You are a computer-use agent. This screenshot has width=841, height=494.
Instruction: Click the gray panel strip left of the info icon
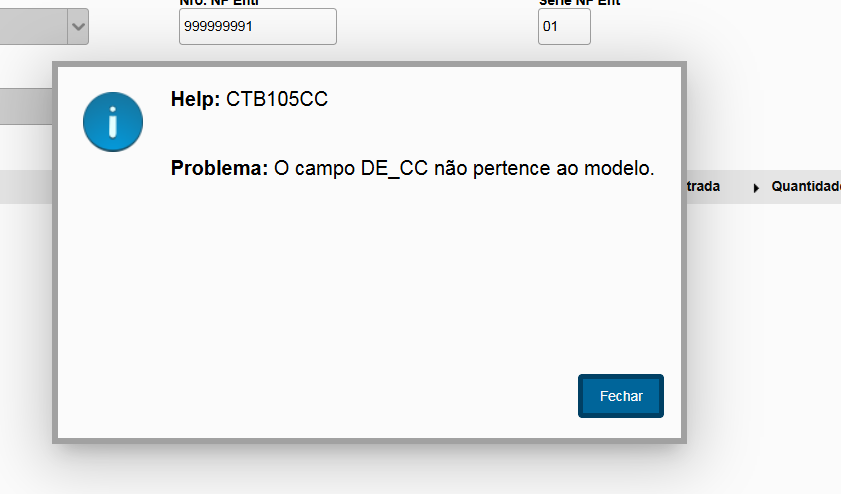coord(26,107)
